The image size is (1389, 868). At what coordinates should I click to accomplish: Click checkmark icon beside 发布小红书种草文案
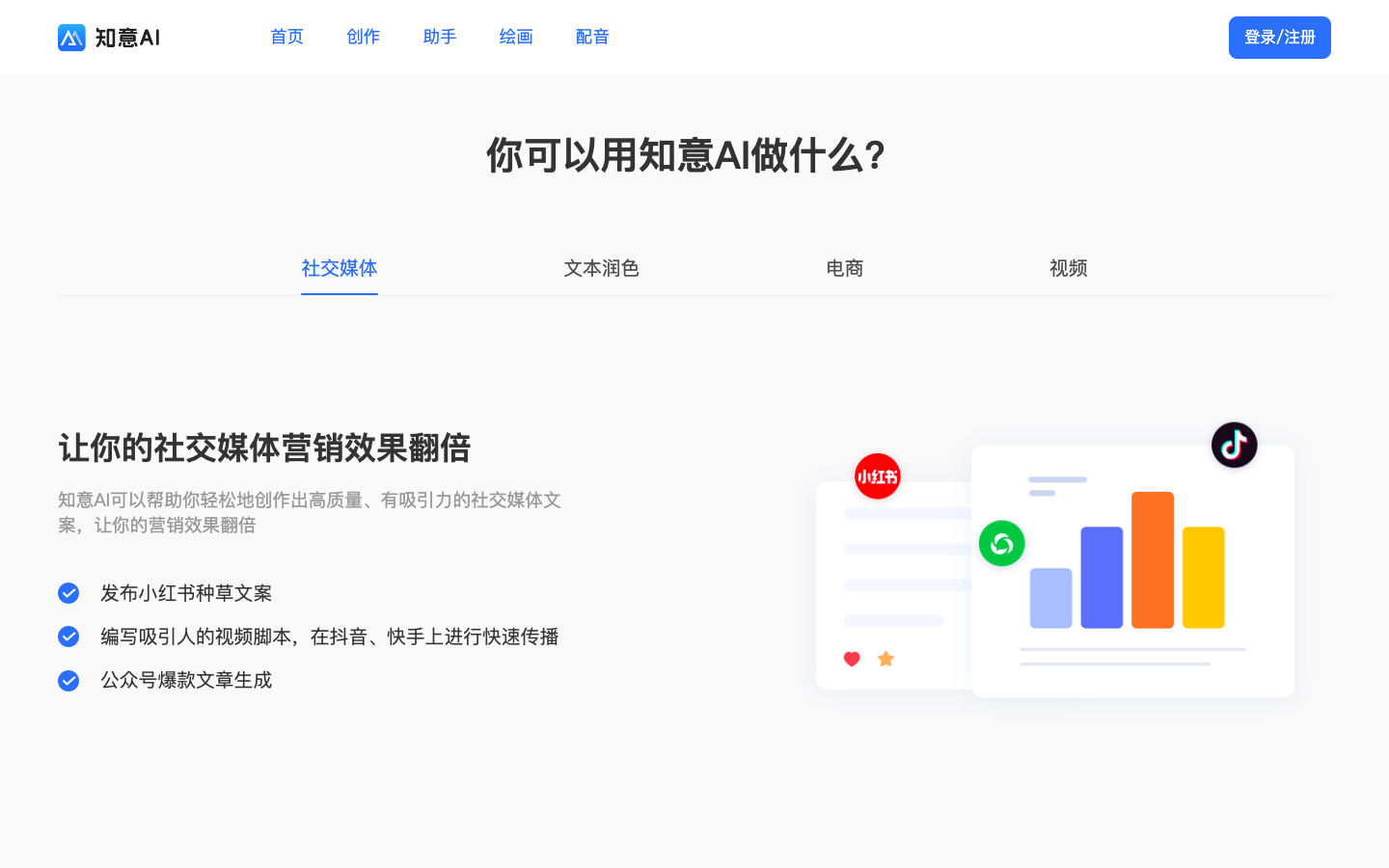coord(68,593)
